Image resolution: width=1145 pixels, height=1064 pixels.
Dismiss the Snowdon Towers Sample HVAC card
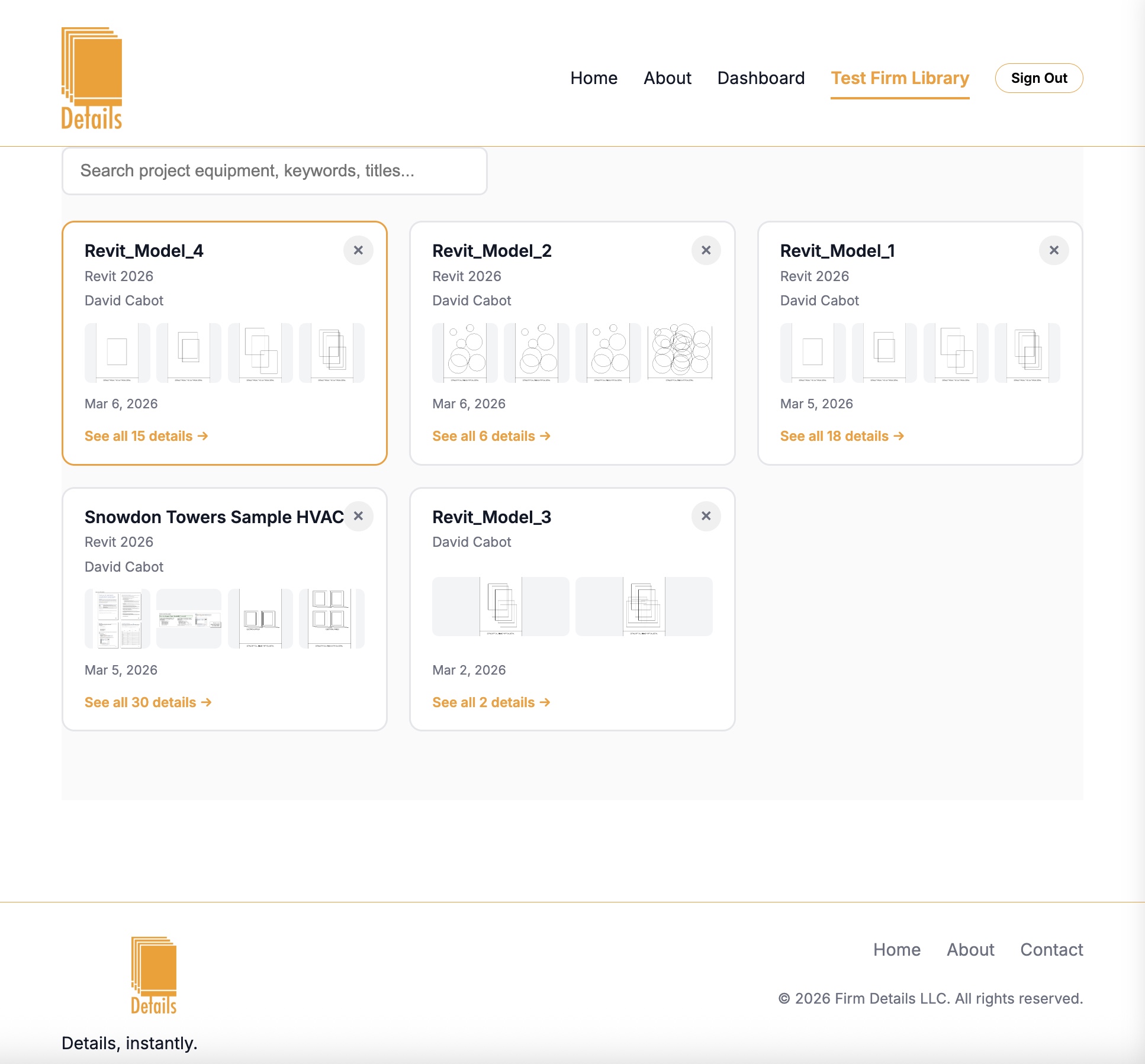click(x=358, y=516)
